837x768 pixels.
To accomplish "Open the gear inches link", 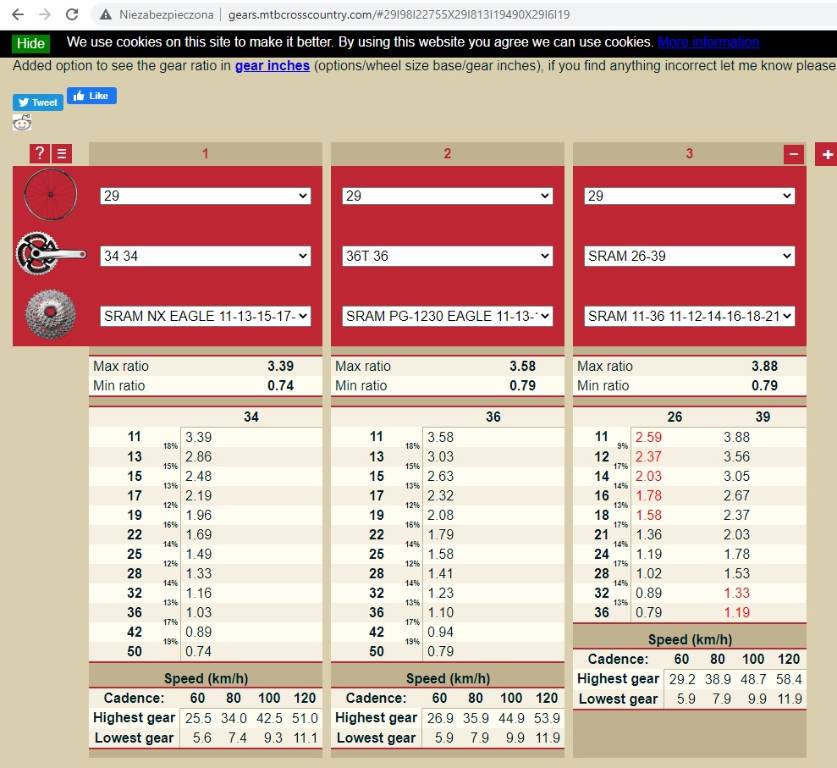I will (272, 66).
